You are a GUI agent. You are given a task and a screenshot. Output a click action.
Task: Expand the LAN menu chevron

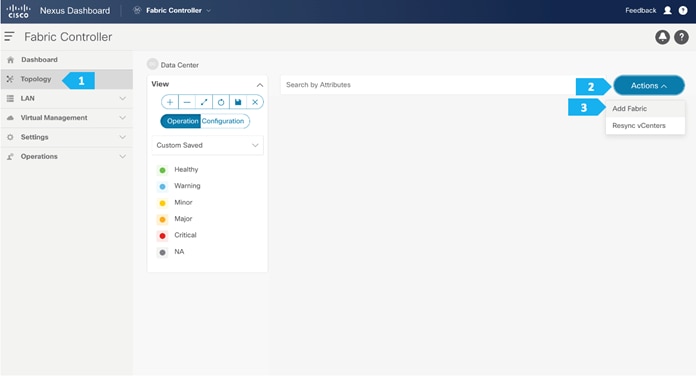(x=123, y=98)
